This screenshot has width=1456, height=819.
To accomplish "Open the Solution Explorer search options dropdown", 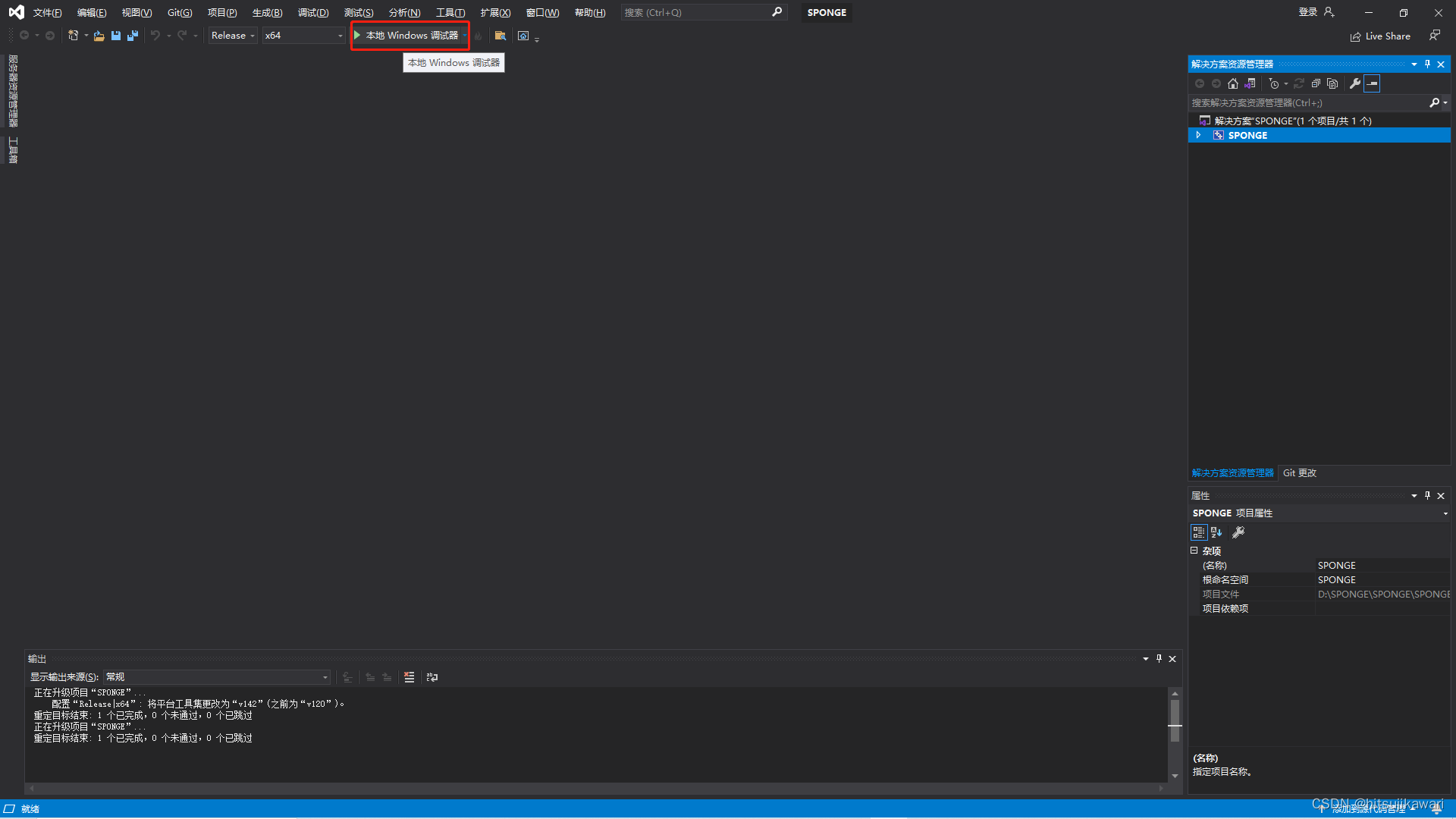I will pos(1445,103).
